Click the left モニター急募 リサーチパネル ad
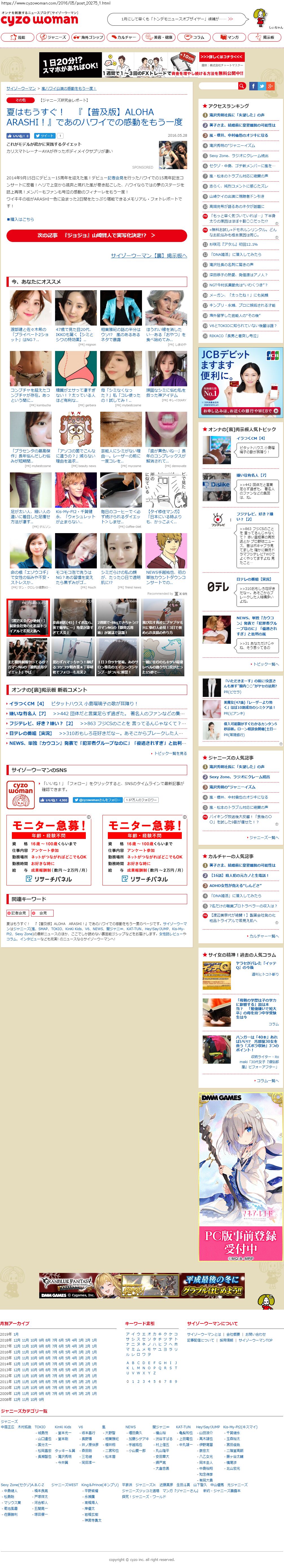This screenshot has height=1568, width=284. (x=49, y=850)
